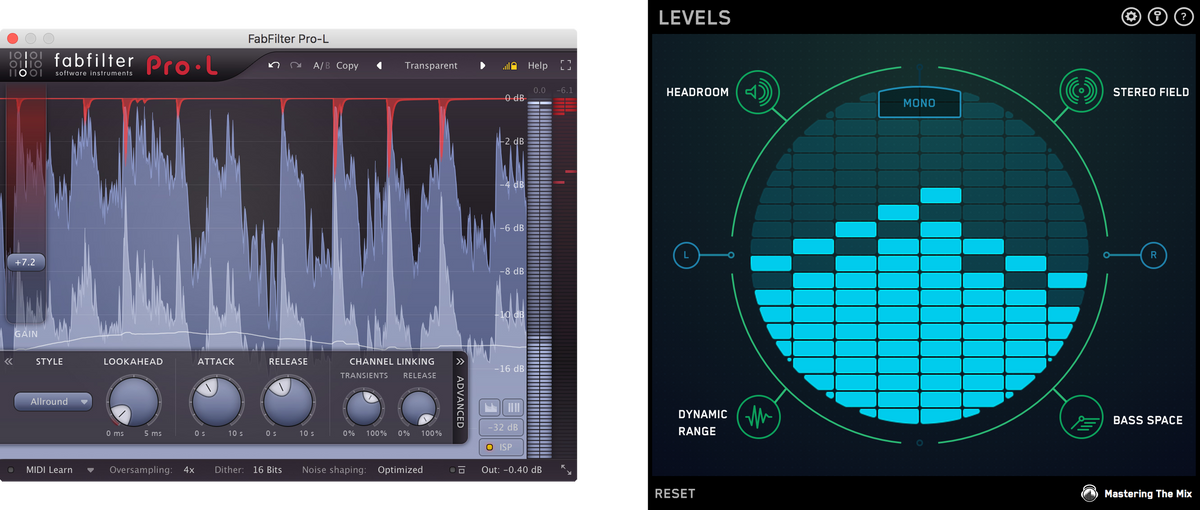The image size is (1200, 510).
Task: Click the ADVANCED vertical label
Action: [460, 400]
